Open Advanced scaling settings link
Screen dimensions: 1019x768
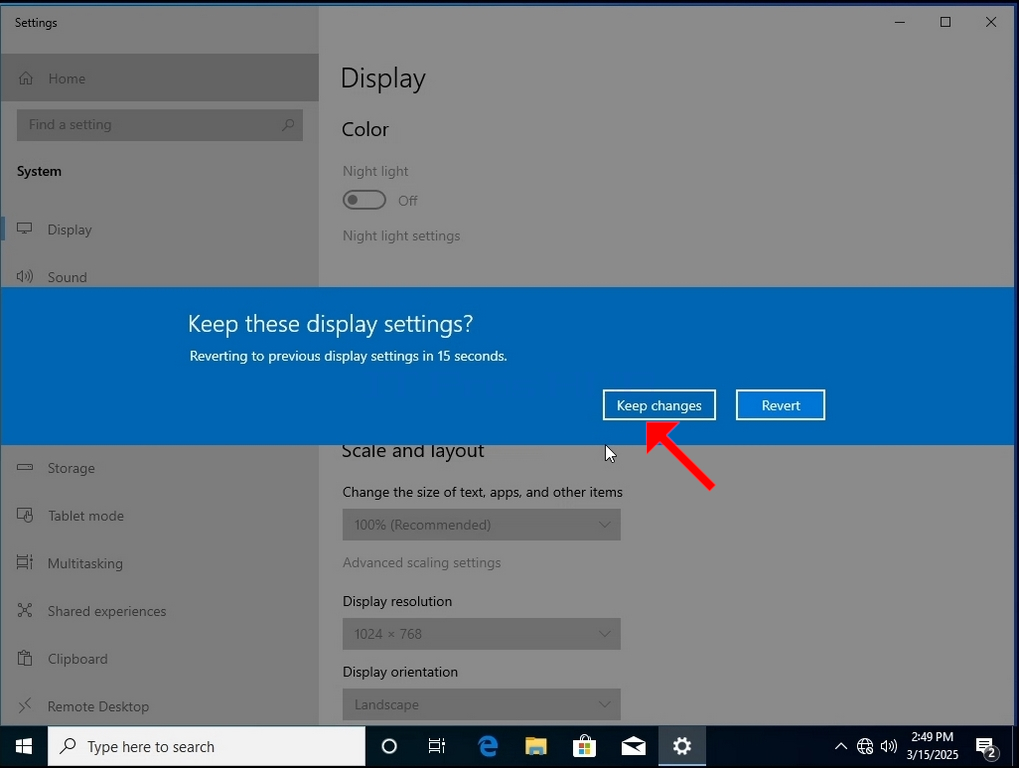click(422, 563)
